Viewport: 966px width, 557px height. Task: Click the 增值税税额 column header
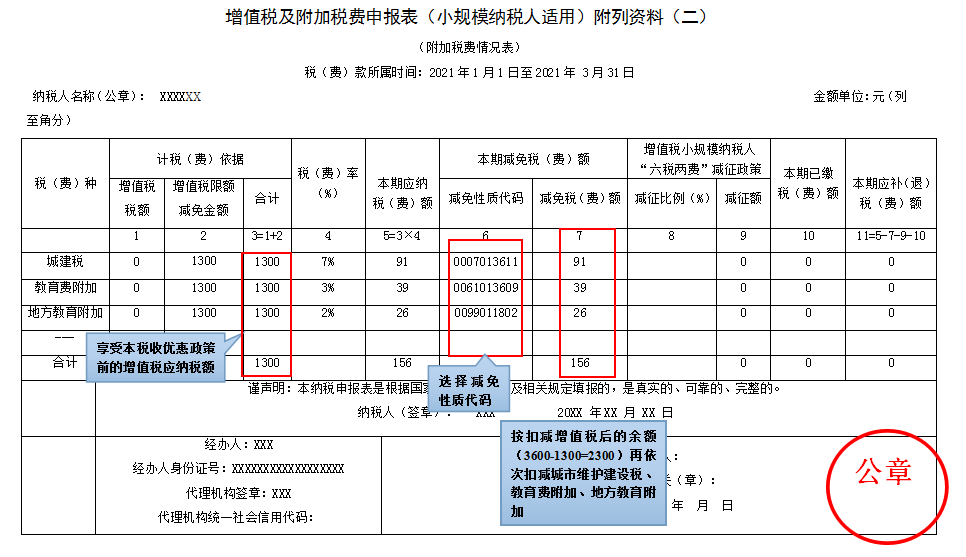click(137, 198)
